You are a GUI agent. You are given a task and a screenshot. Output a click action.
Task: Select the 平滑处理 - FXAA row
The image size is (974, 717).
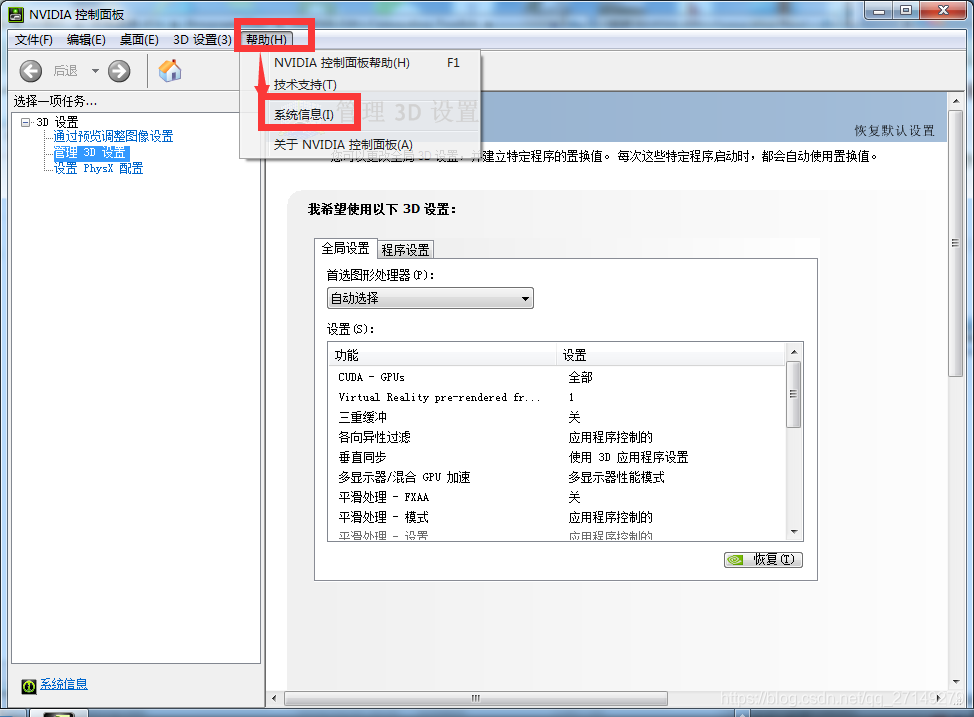click(557, 497)
